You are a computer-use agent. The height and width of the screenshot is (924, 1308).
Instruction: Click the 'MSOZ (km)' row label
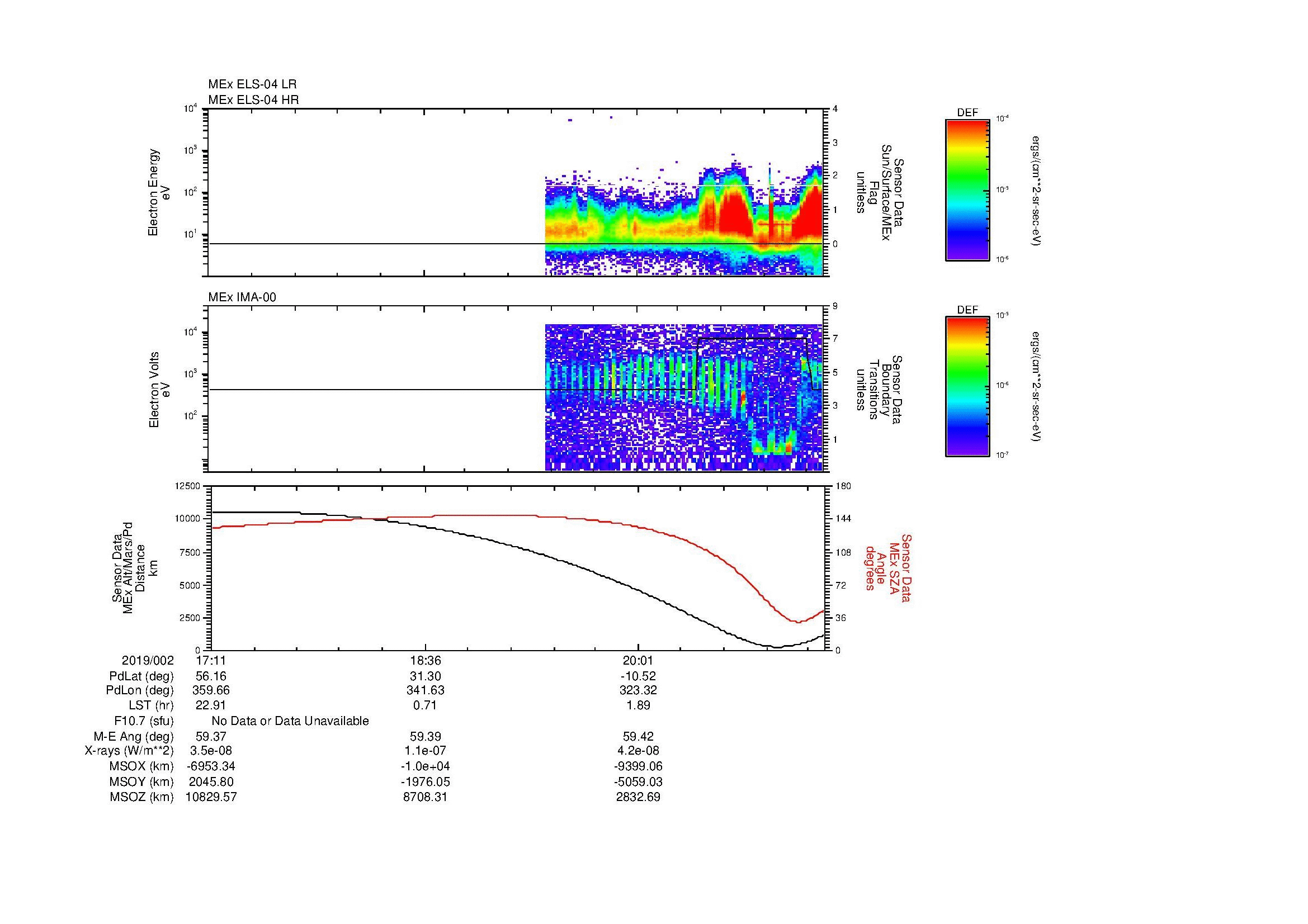tap(141, 797)
